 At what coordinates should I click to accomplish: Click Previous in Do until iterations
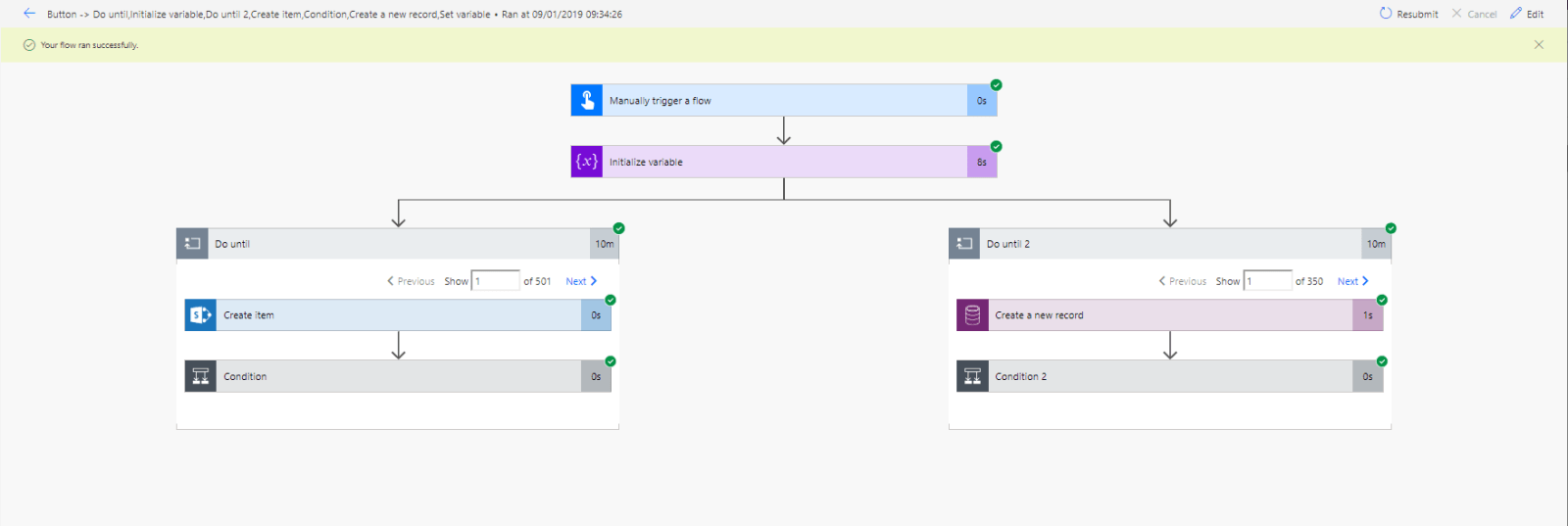point(411,281)
